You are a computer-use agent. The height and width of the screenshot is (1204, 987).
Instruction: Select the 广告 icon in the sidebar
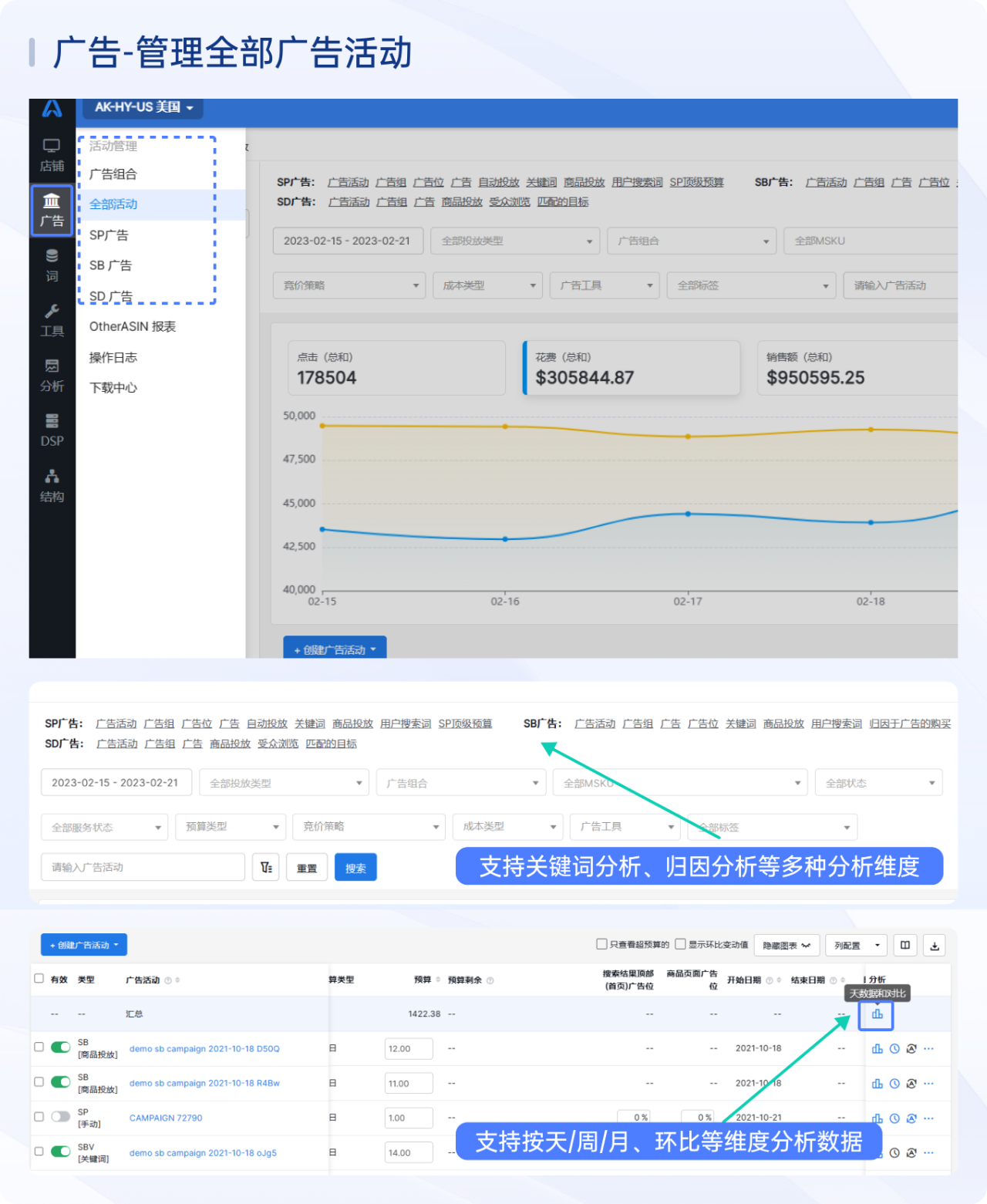(x=52, y=211)
